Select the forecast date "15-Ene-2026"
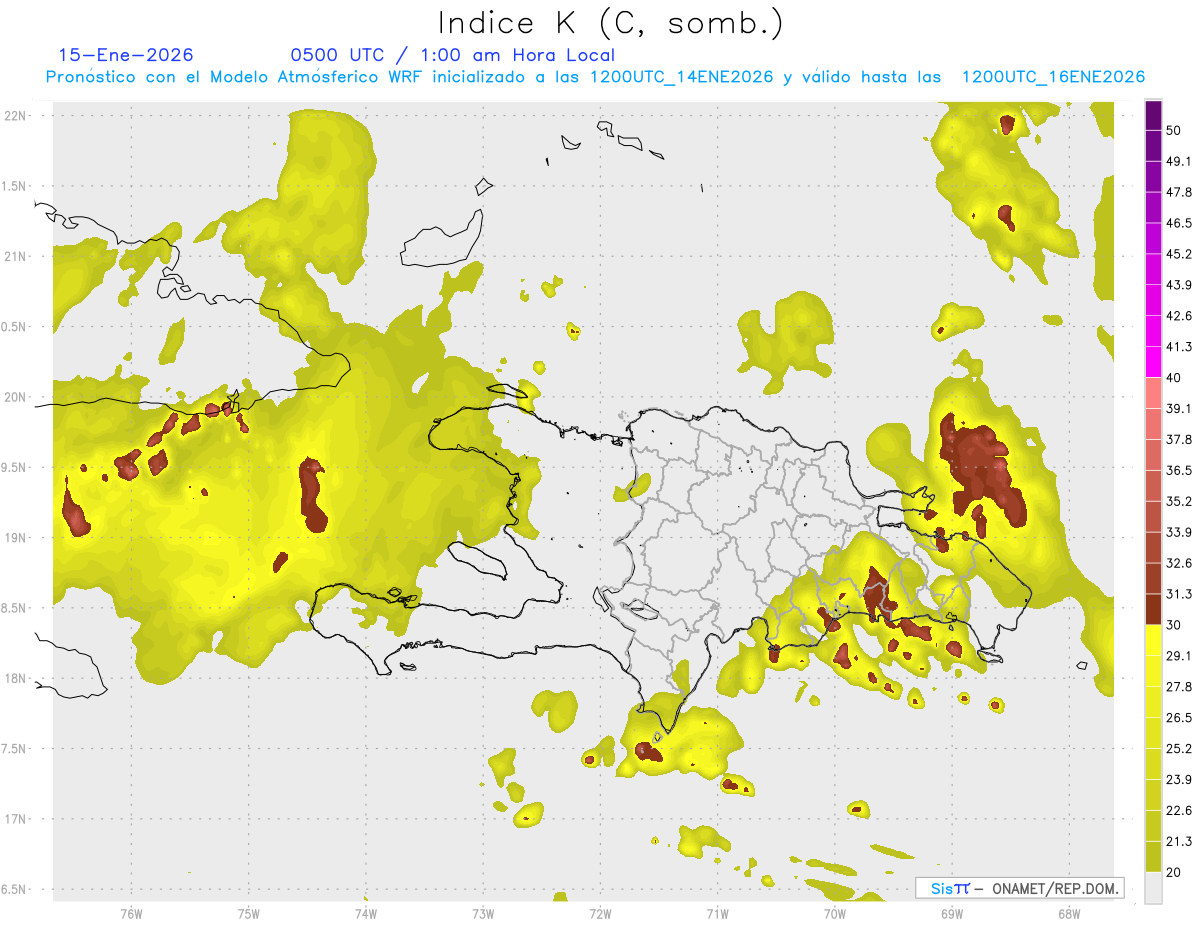This screenshot has width=1200, height=927. click(x=126, y=55)
